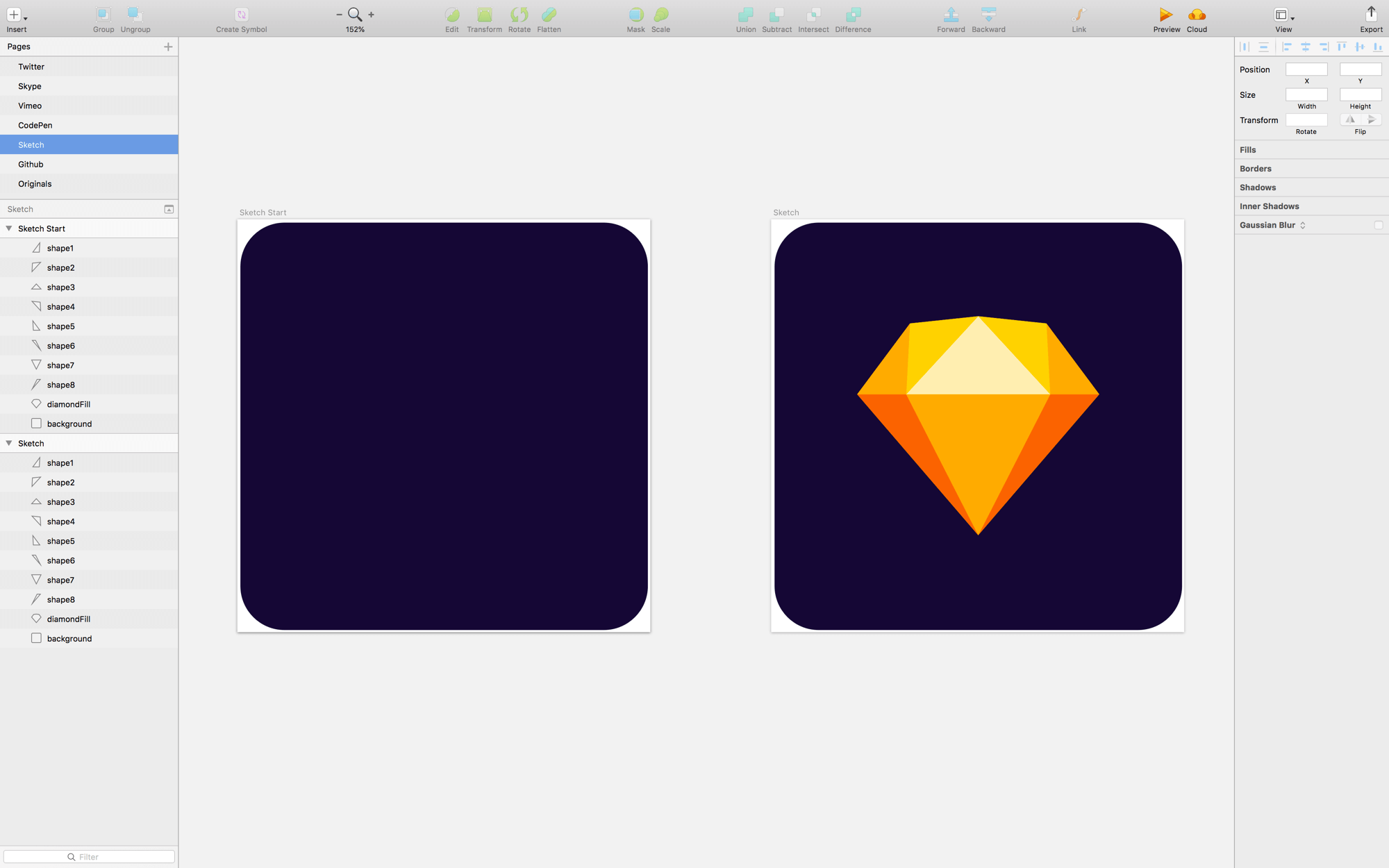Collapse the Sketch Start artboard
The image size is (1389, 868).
[x=9, y=228]
